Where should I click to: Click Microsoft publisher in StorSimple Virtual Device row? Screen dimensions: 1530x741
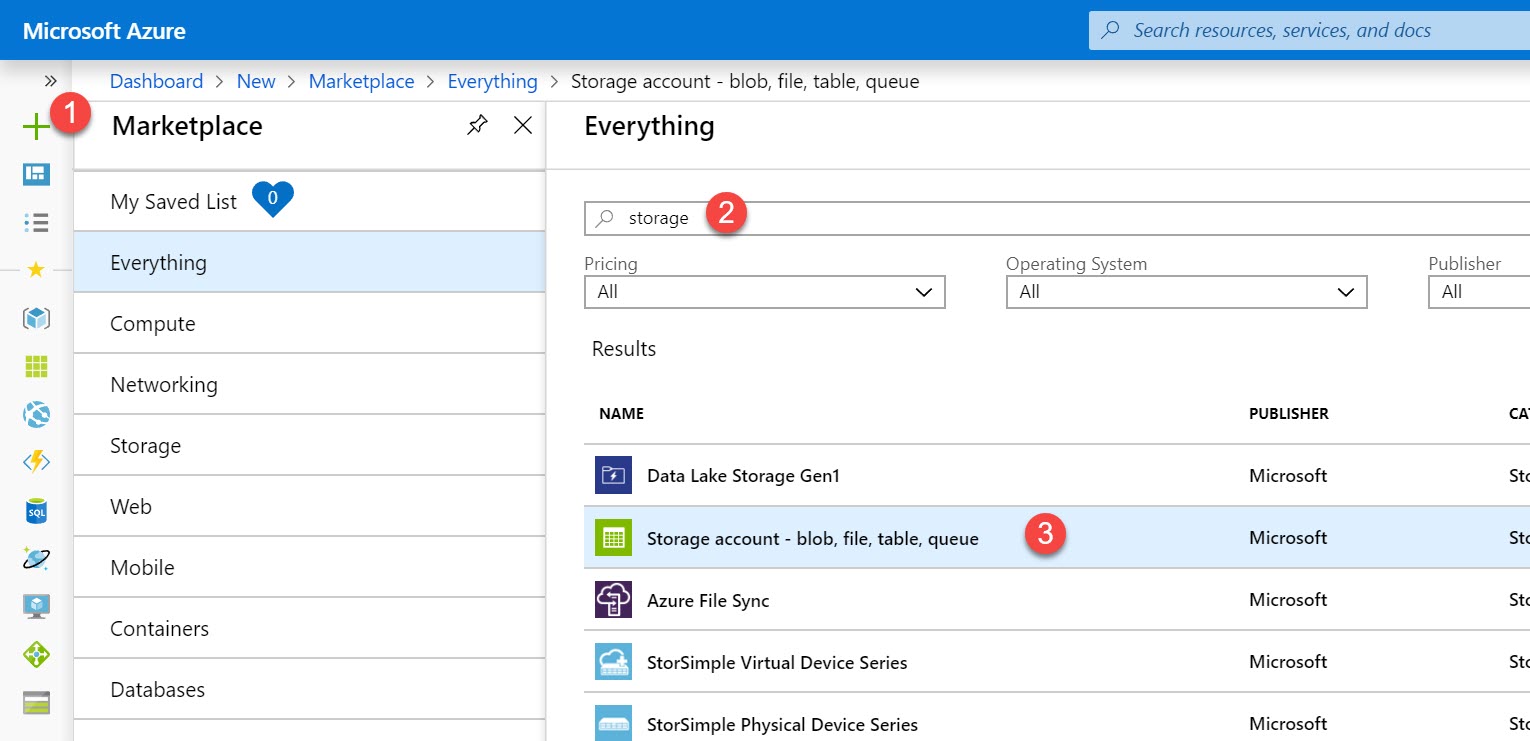tap(1288, 661)
